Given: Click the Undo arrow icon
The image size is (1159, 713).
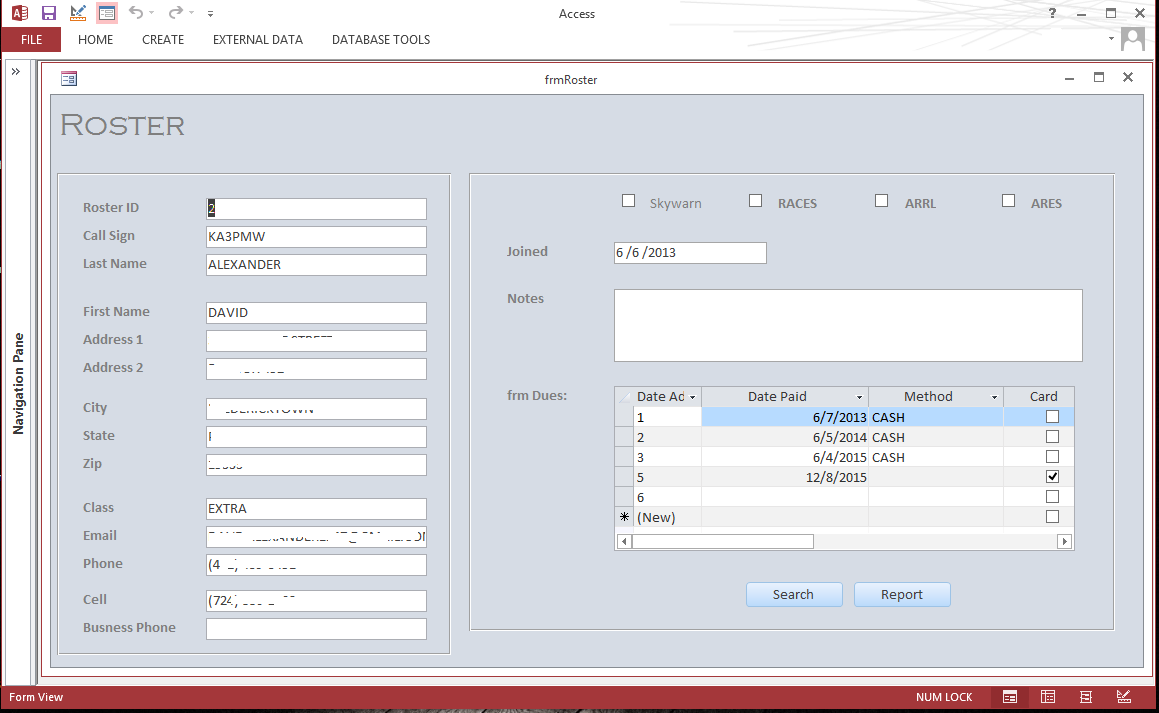Looking at the screenshot, I should point(135,13).
